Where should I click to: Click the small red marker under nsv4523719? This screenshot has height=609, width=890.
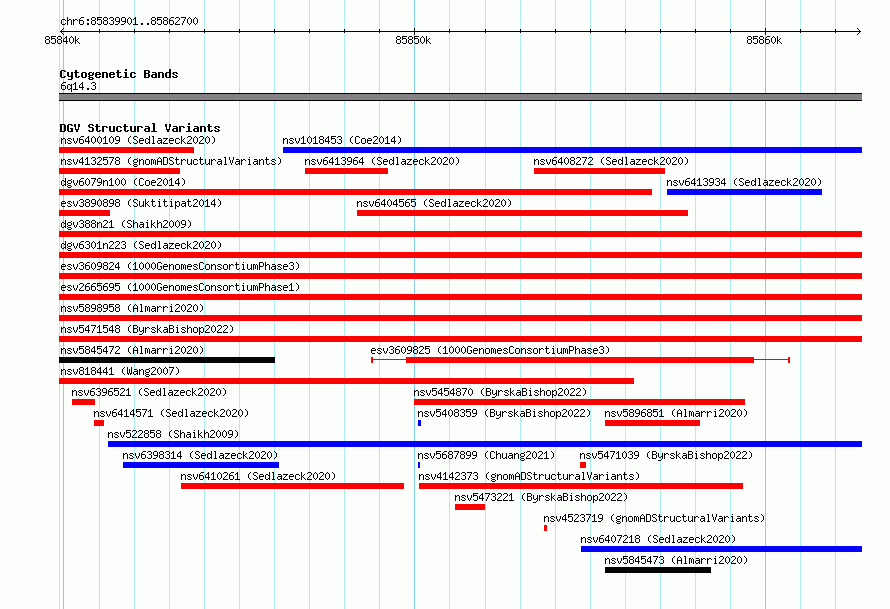click(545, 528)
